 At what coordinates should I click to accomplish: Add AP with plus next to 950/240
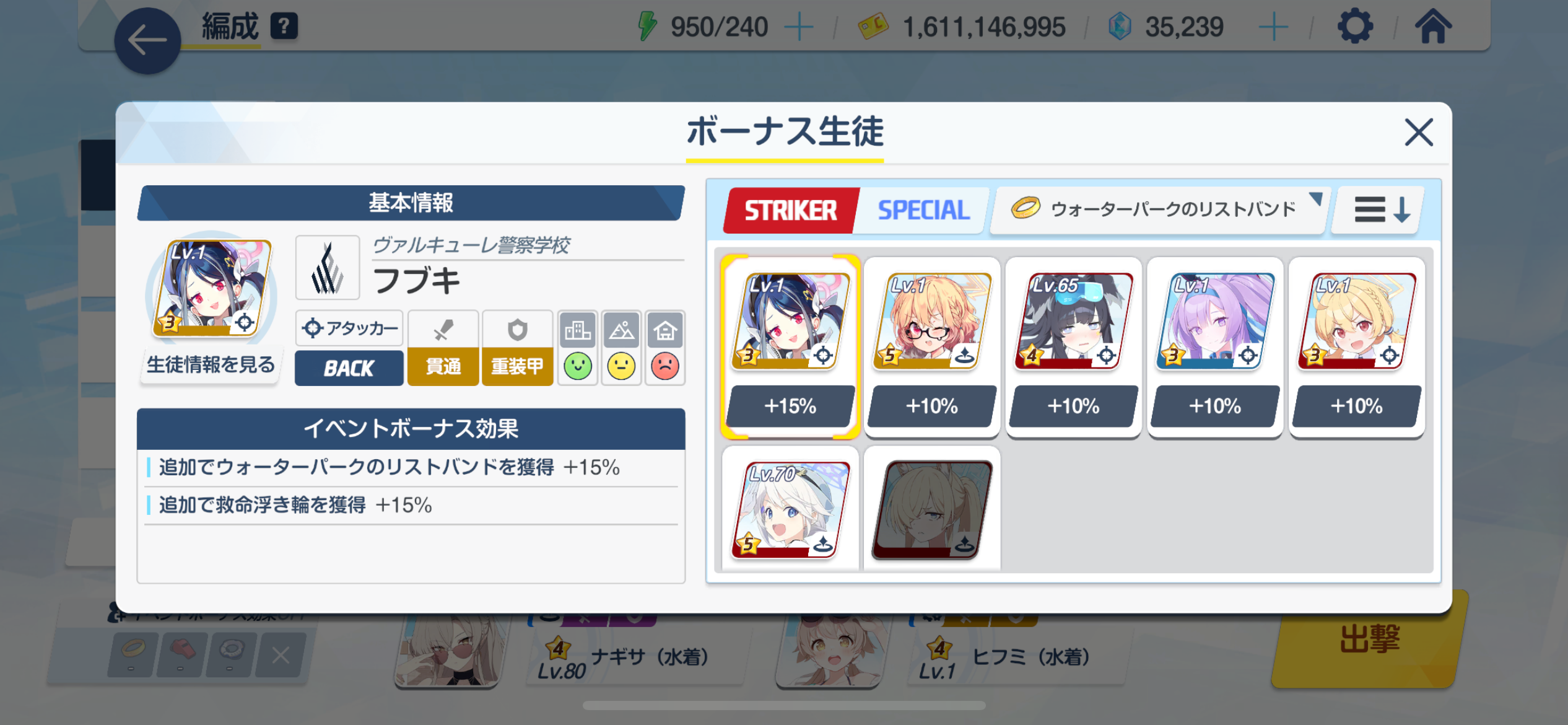(x=799, y=27)
